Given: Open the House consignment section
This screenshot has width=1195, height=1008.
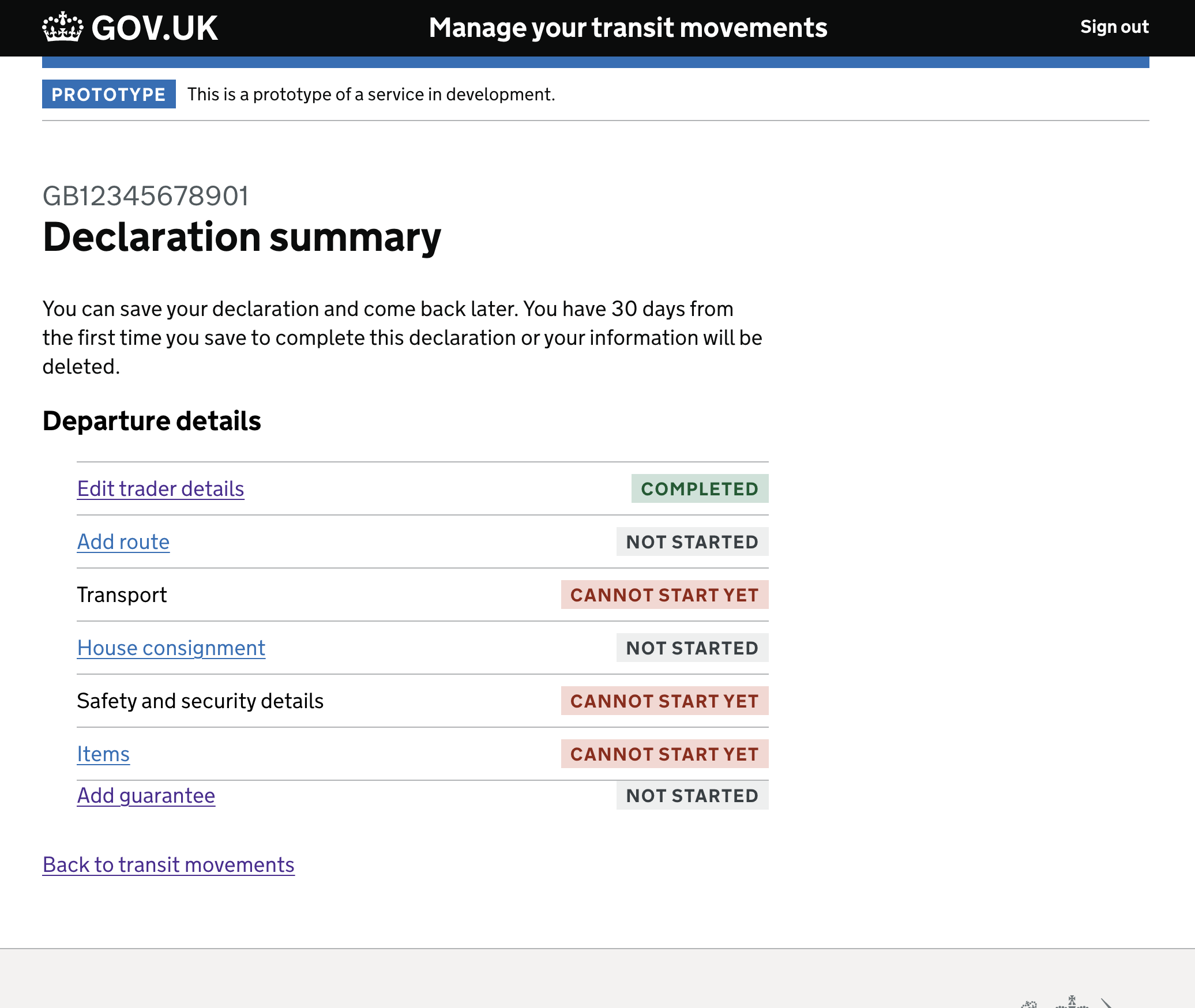Looking at the screenshot, I should coord(171,648).
